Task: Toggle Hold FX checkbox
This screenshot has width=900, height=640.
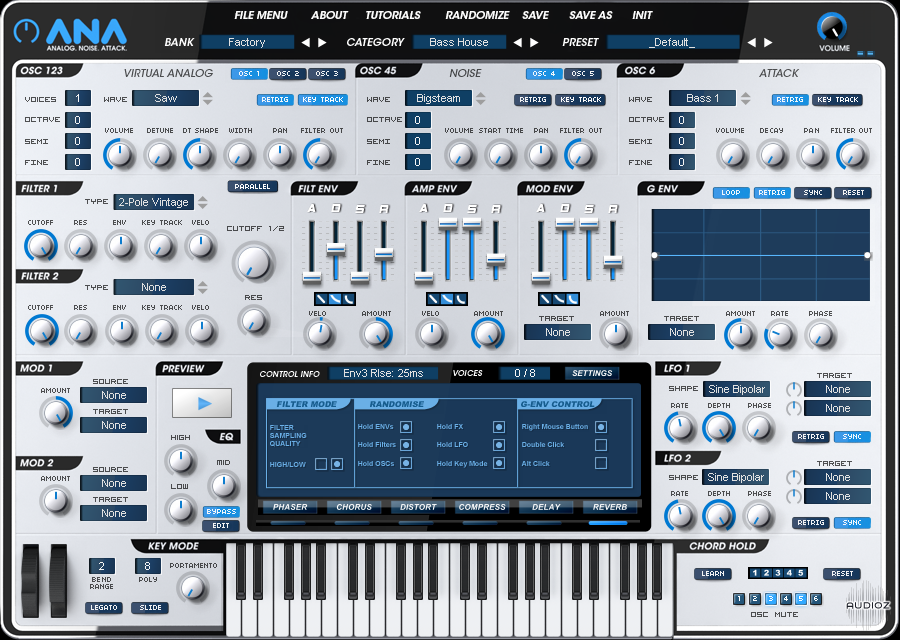Action: [499, 426]
